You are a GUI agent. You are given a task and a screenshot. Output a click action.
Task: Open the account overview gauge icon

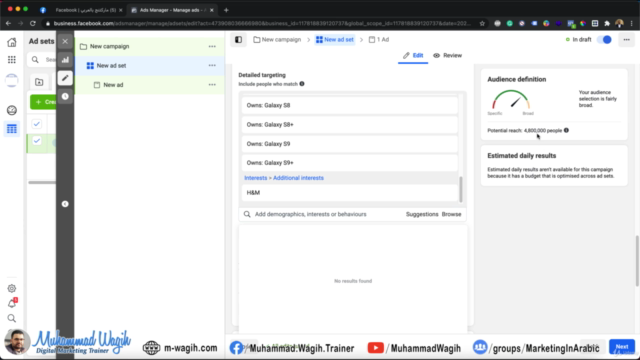(x=12, y=110)
